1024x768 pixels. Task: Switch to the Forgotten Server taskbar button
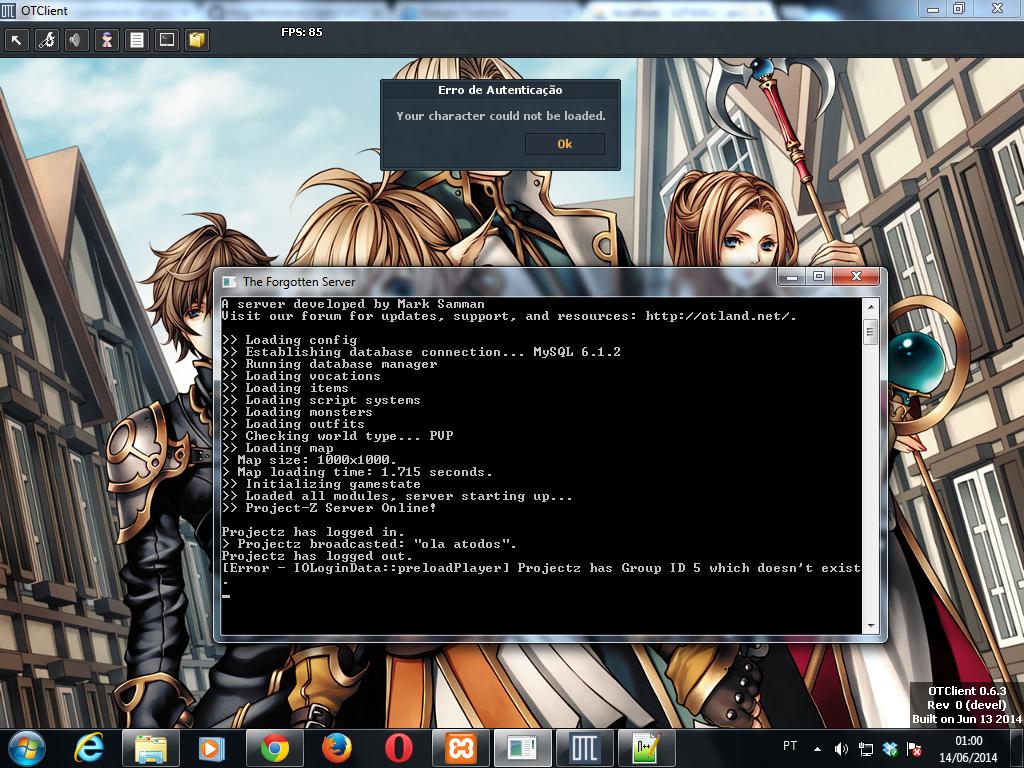[522, 748]
